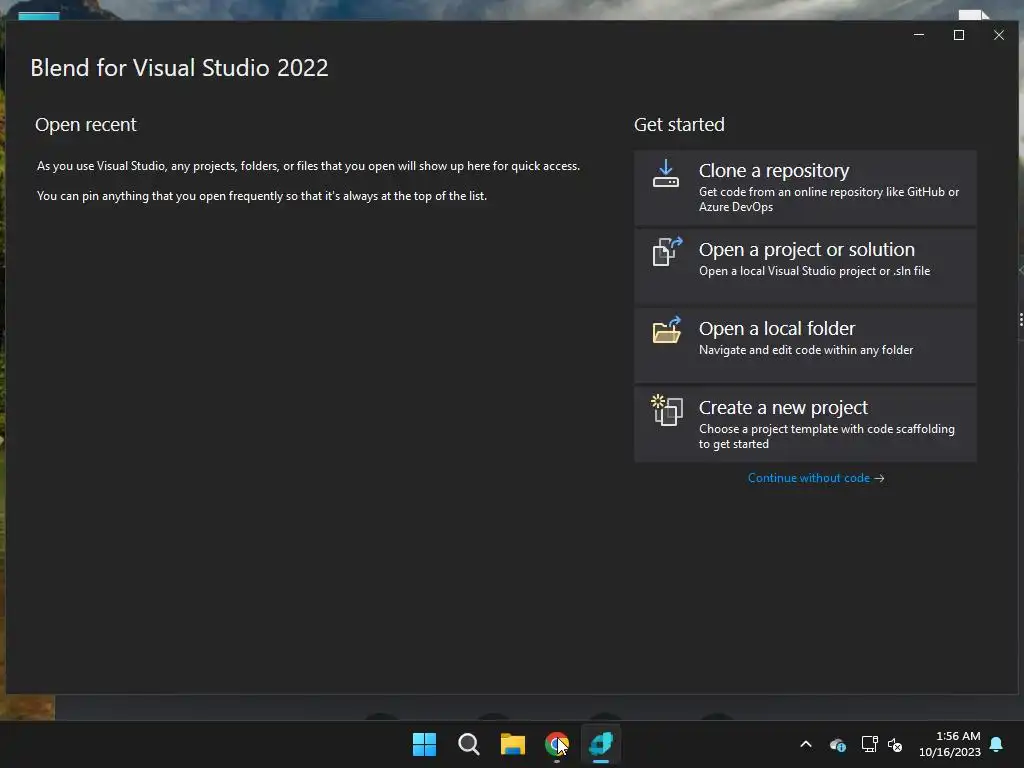Open taskbar Search
The height and width of the screenshot is (768, 1024).
tap(468, 744)
